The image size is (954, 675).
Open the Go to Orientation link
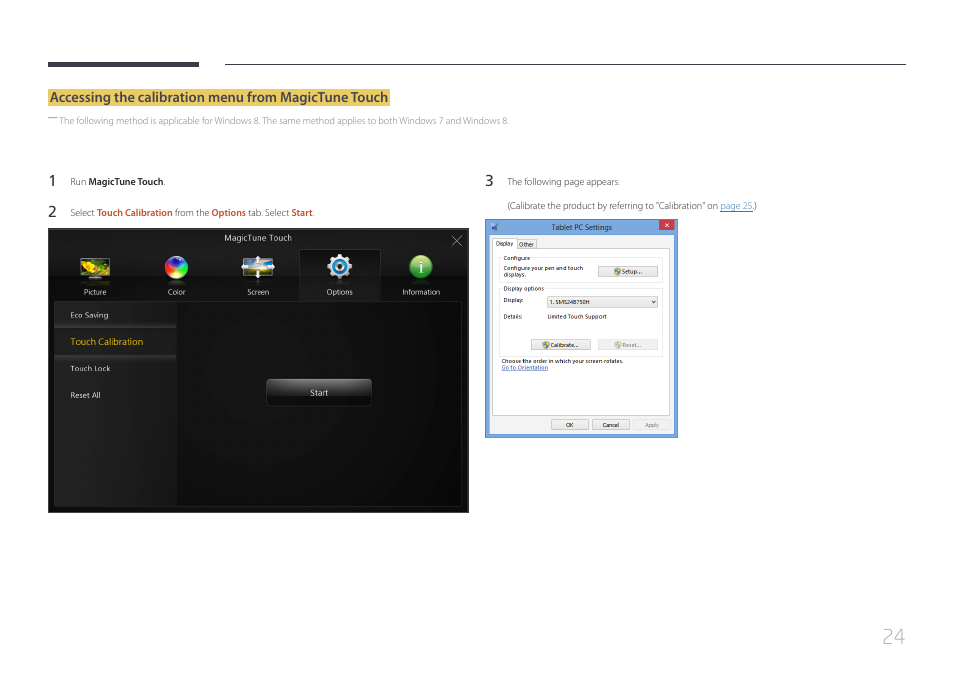tap(524, 368)
